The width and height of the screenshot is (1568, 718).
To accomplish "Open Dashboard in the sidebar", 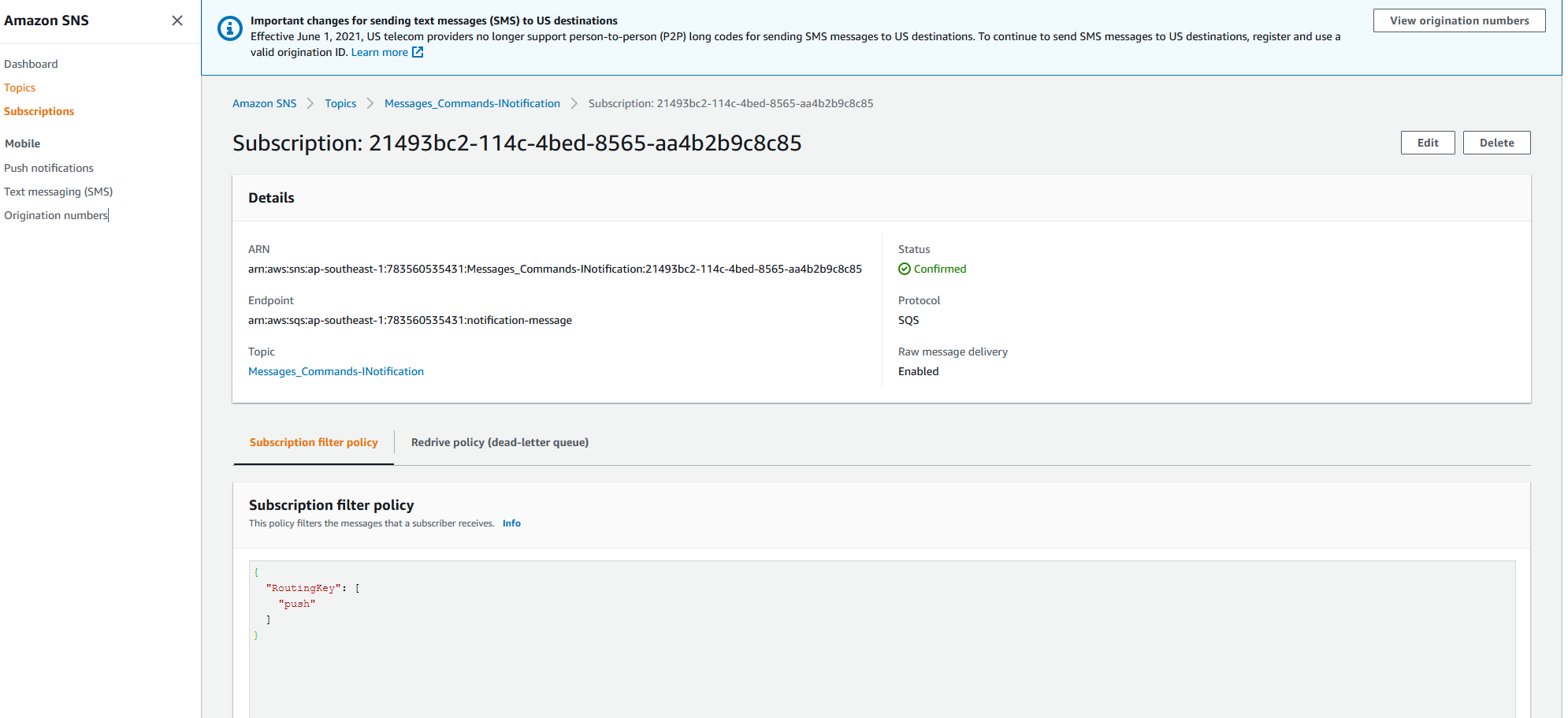I will click(x=31, y=64).
